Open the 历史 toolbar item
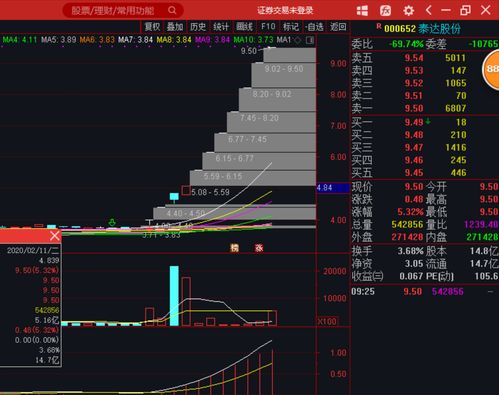Viewport: 499px width, 395px height. click(x=198, y=27)
